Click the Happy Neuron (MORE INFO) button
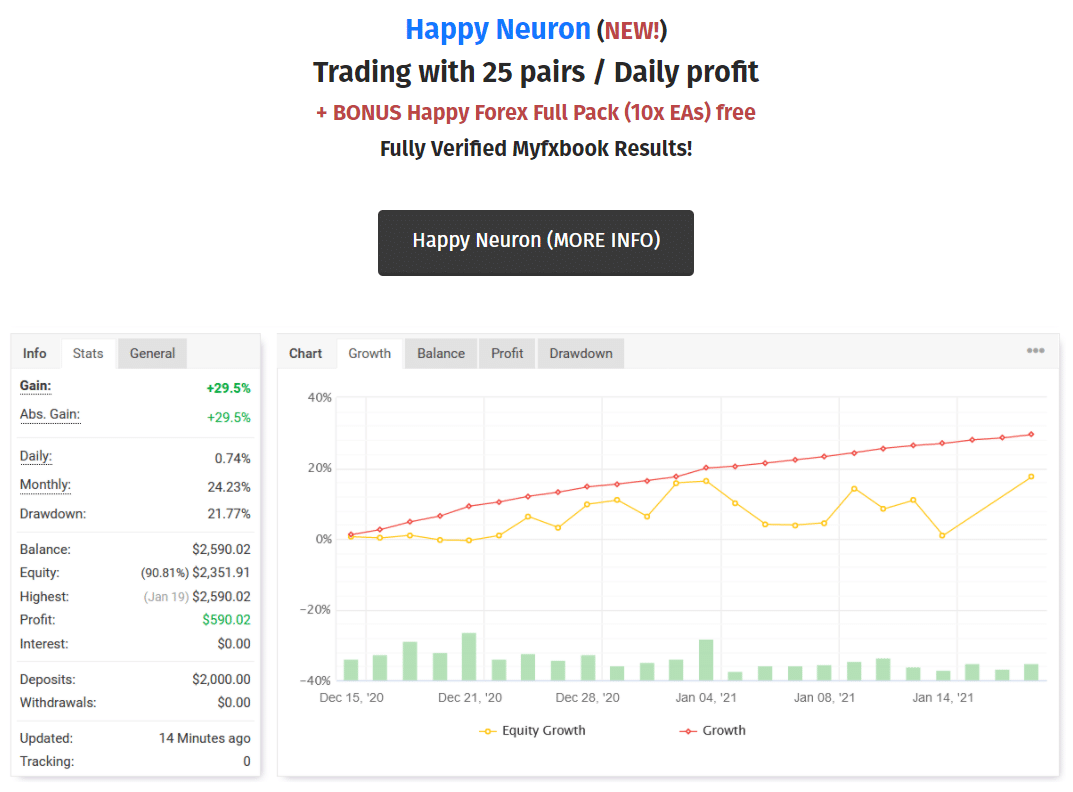 click(536, 243)
